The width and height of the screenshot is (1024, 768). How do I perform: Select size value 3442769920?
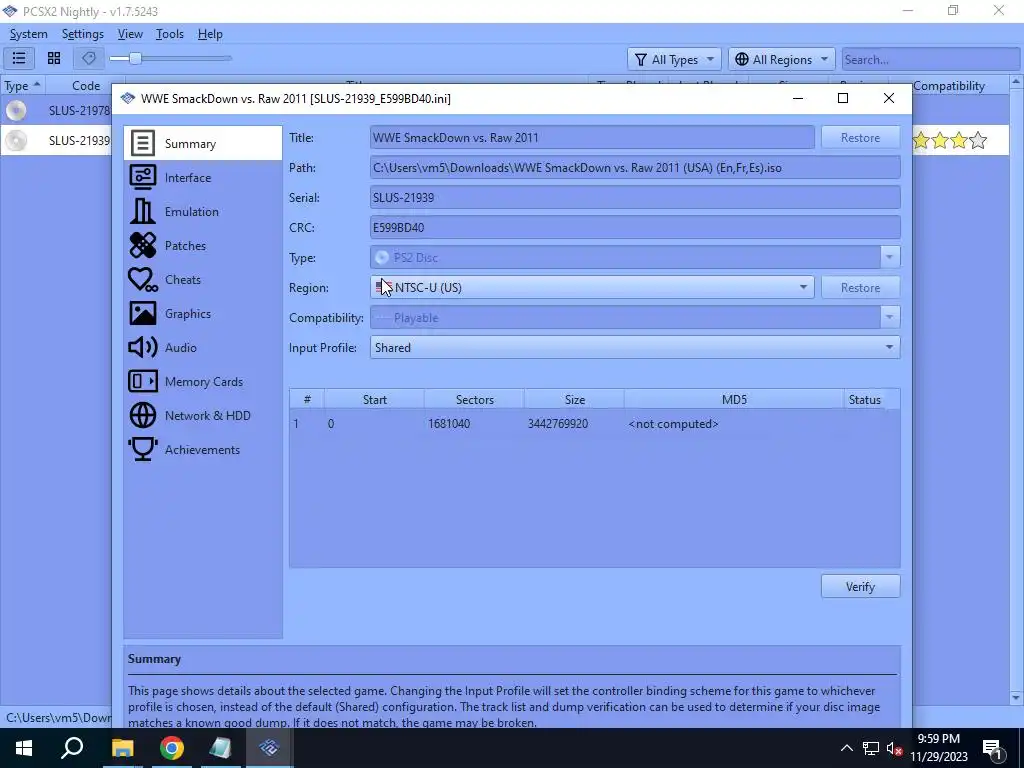[x=558, y=424]
